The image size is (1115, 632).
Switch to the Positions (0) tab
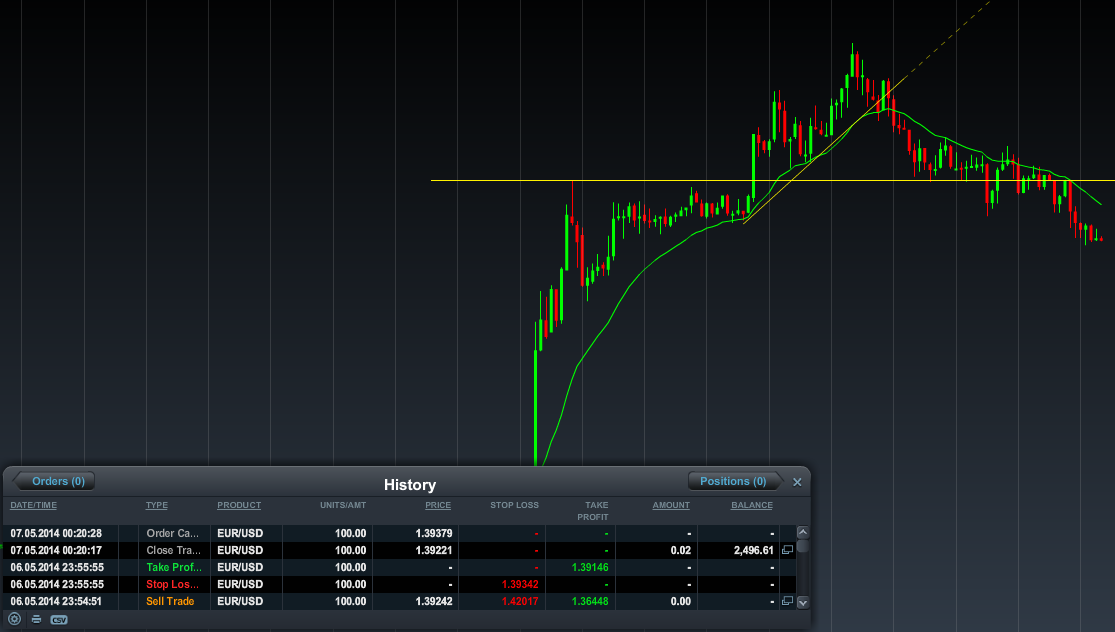(x=733, y=481)
